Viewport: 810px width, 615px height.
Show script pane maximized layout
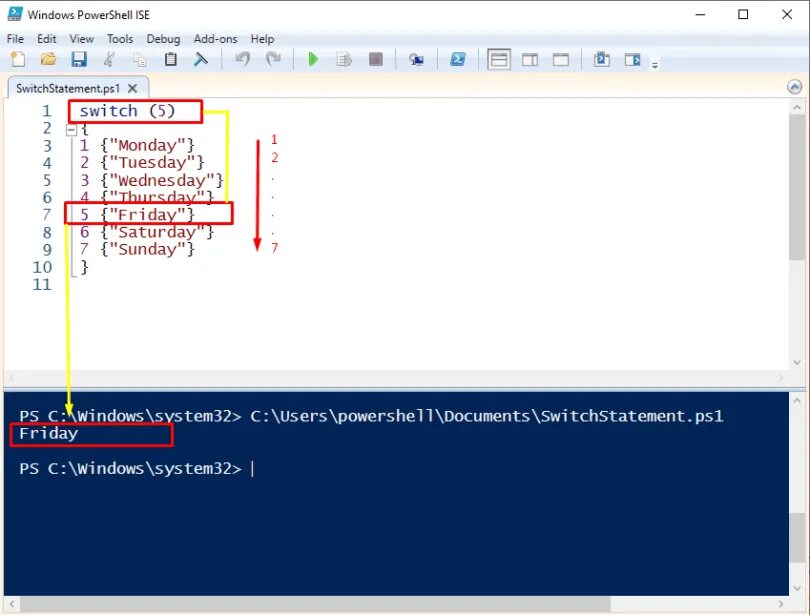560,59
